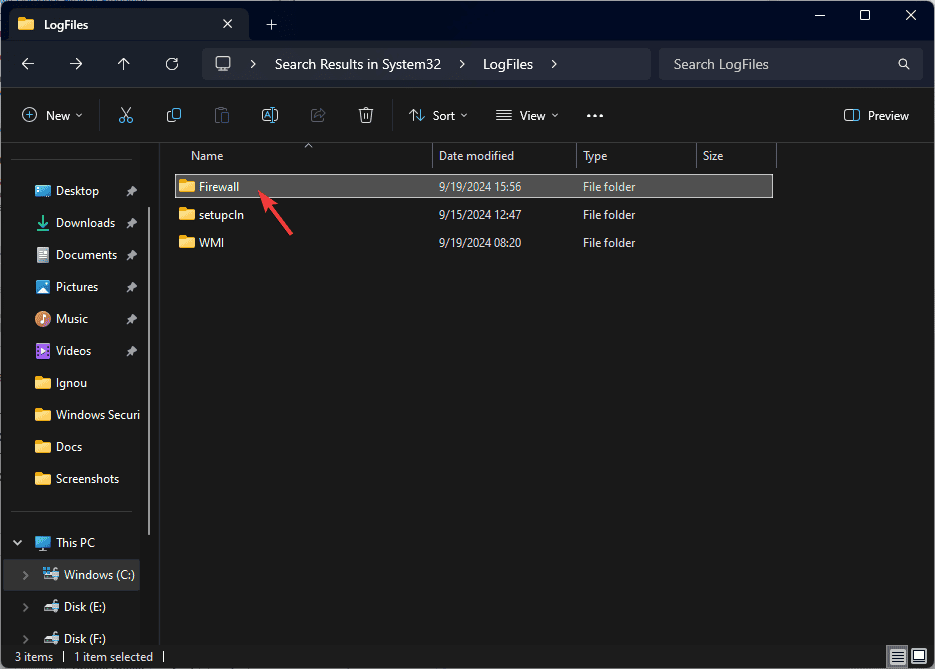Collapse the This PC tree node
This screenshot has width=935, height=669.
[x=18, y=543]
